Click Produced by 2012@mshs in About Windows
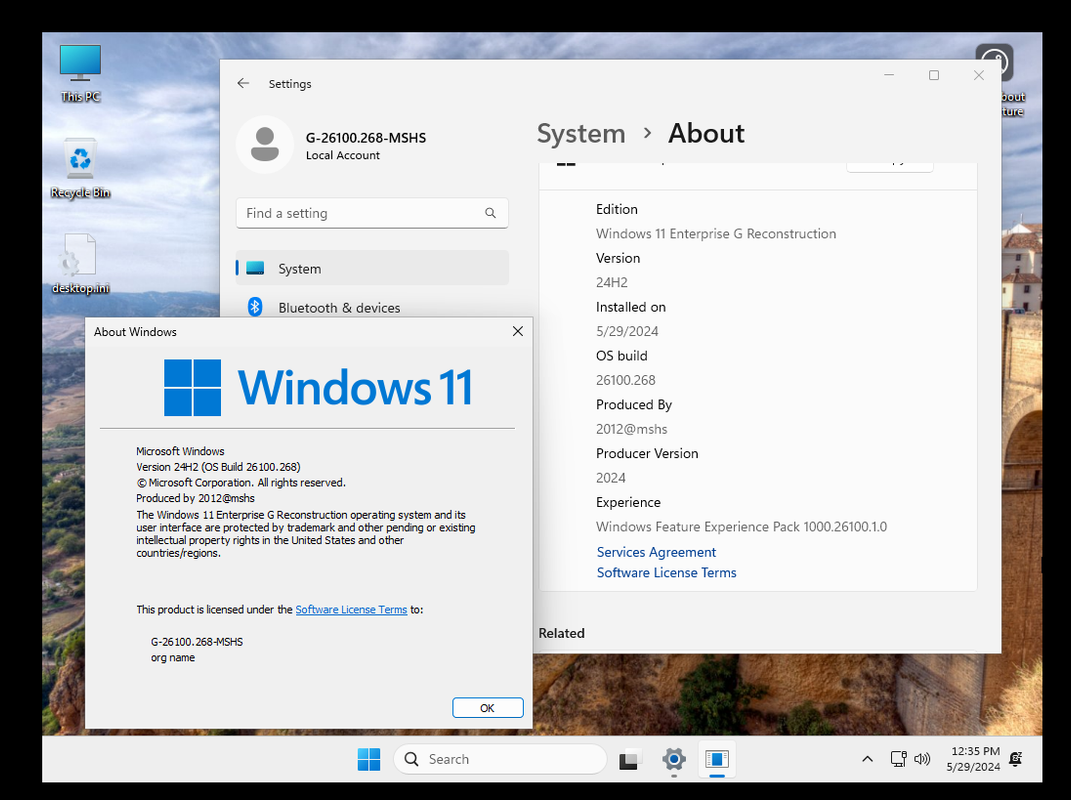 tap(195, 499)
